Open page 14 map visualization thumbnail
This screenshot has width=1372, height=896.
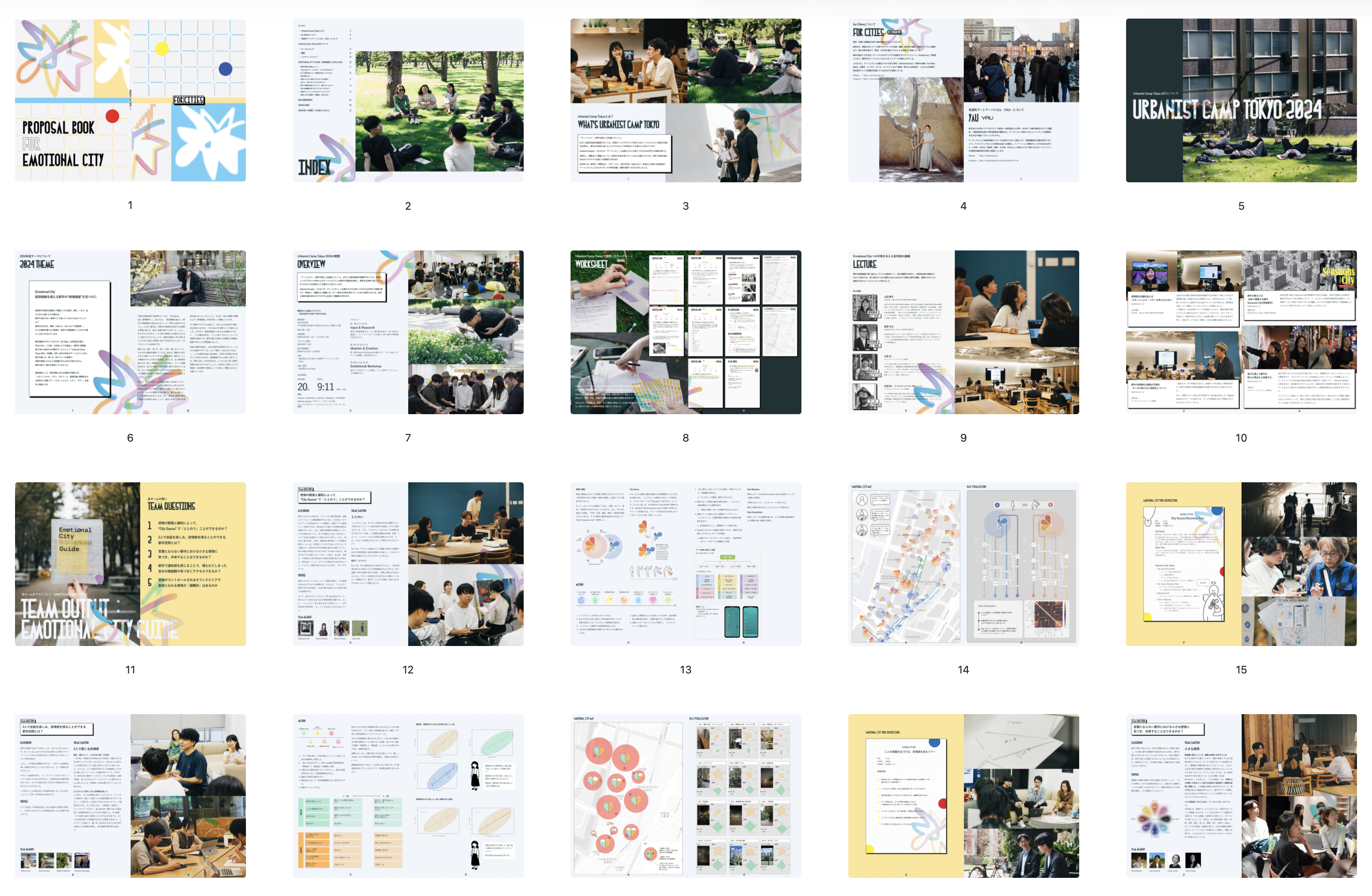(963, 564)
